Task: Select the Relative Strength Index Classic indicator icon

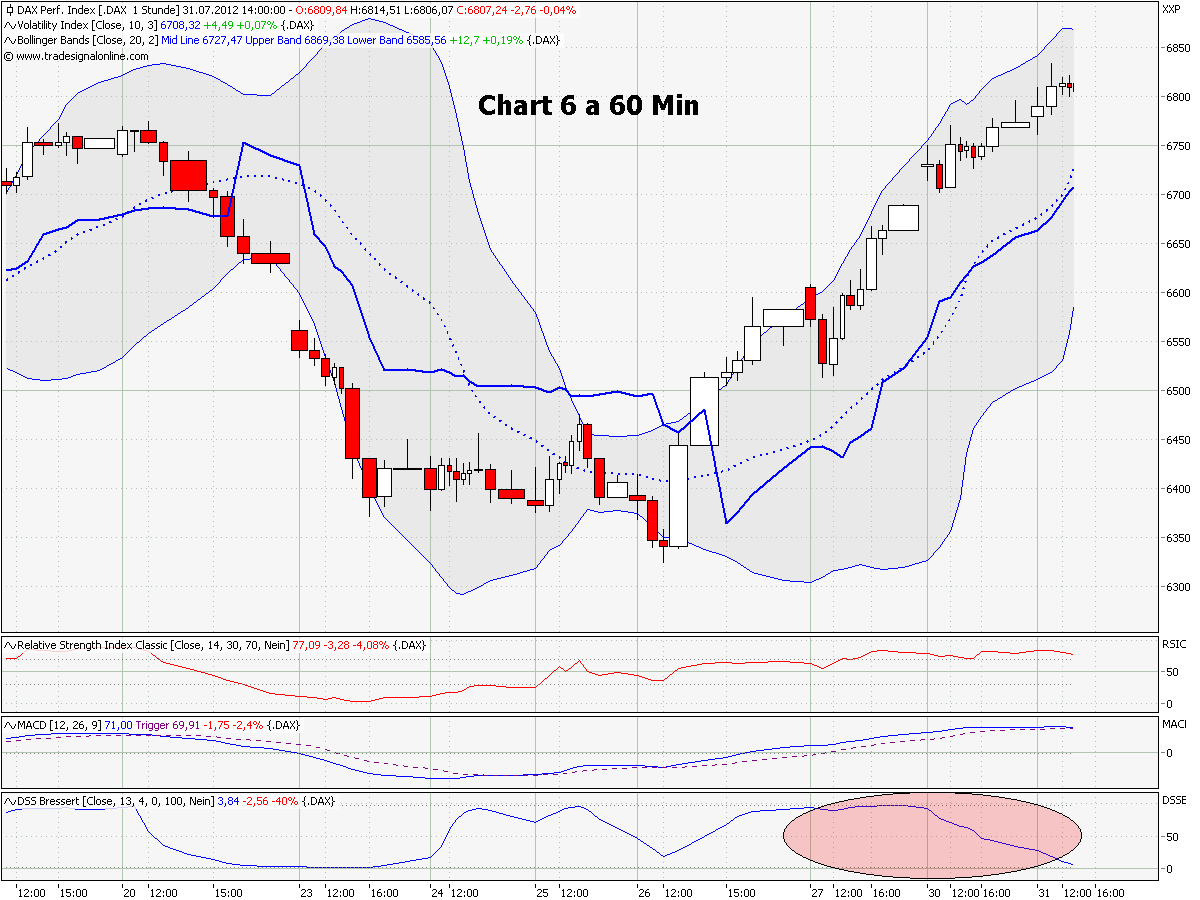Action: [x=8, y=646]
